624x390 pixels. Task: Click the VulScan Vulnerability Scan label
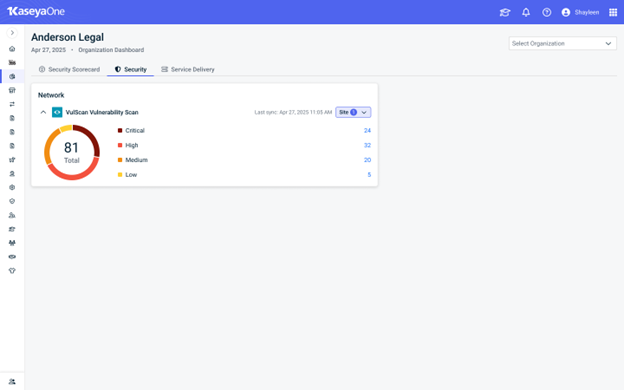pyautogui.click(x=102, y=112)
